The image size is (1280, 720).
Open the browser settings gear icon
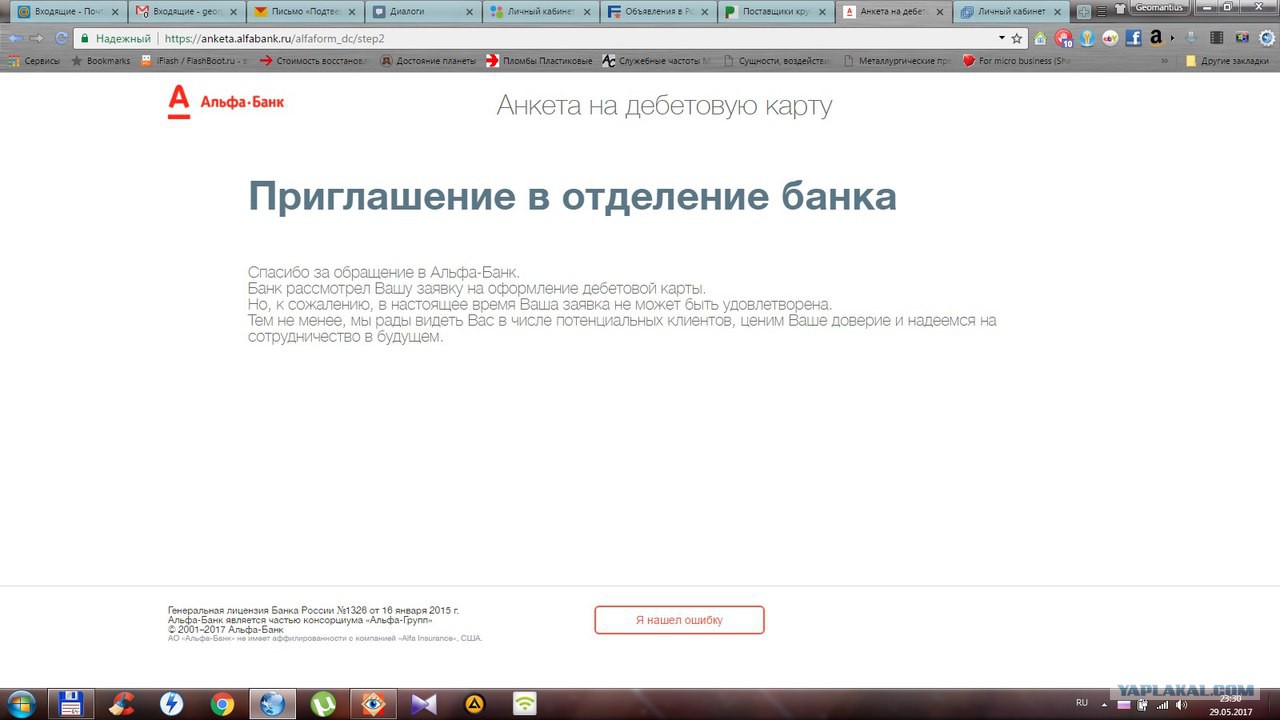1266,38
